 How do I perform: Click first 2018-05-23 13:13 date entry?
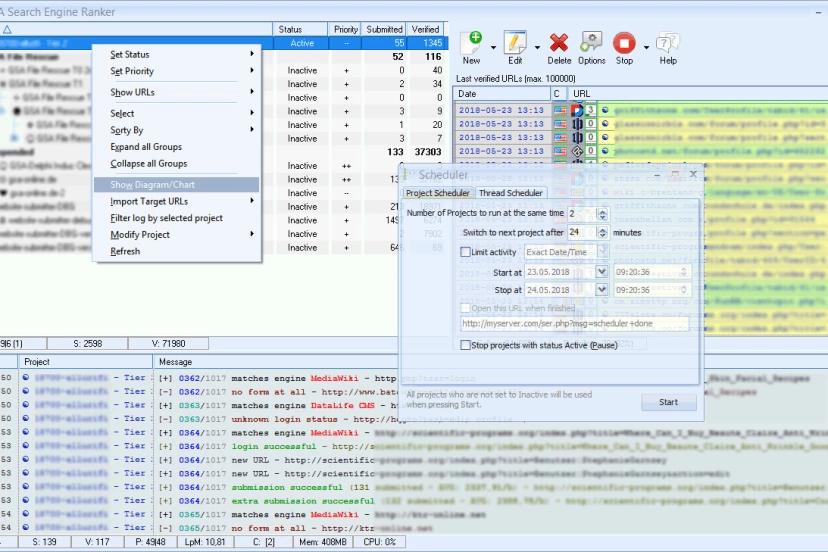coord(501,110)
